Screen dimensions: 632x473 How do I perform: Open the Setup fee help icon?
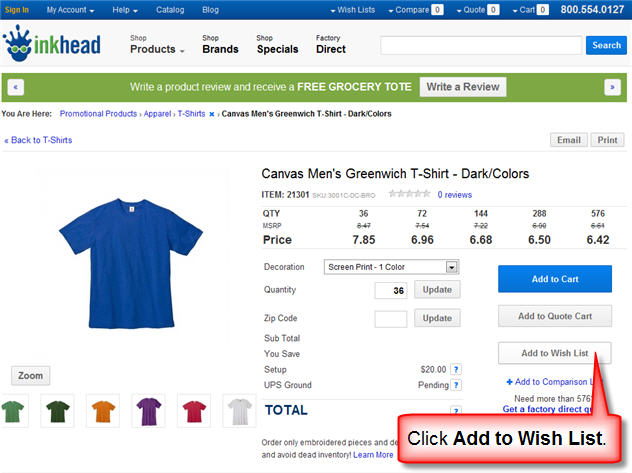456,369
